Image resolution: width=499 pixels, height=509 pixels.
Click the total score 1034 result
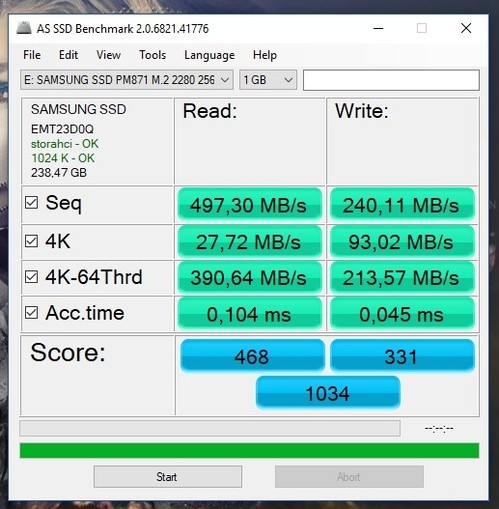click(x=328, y=393)
